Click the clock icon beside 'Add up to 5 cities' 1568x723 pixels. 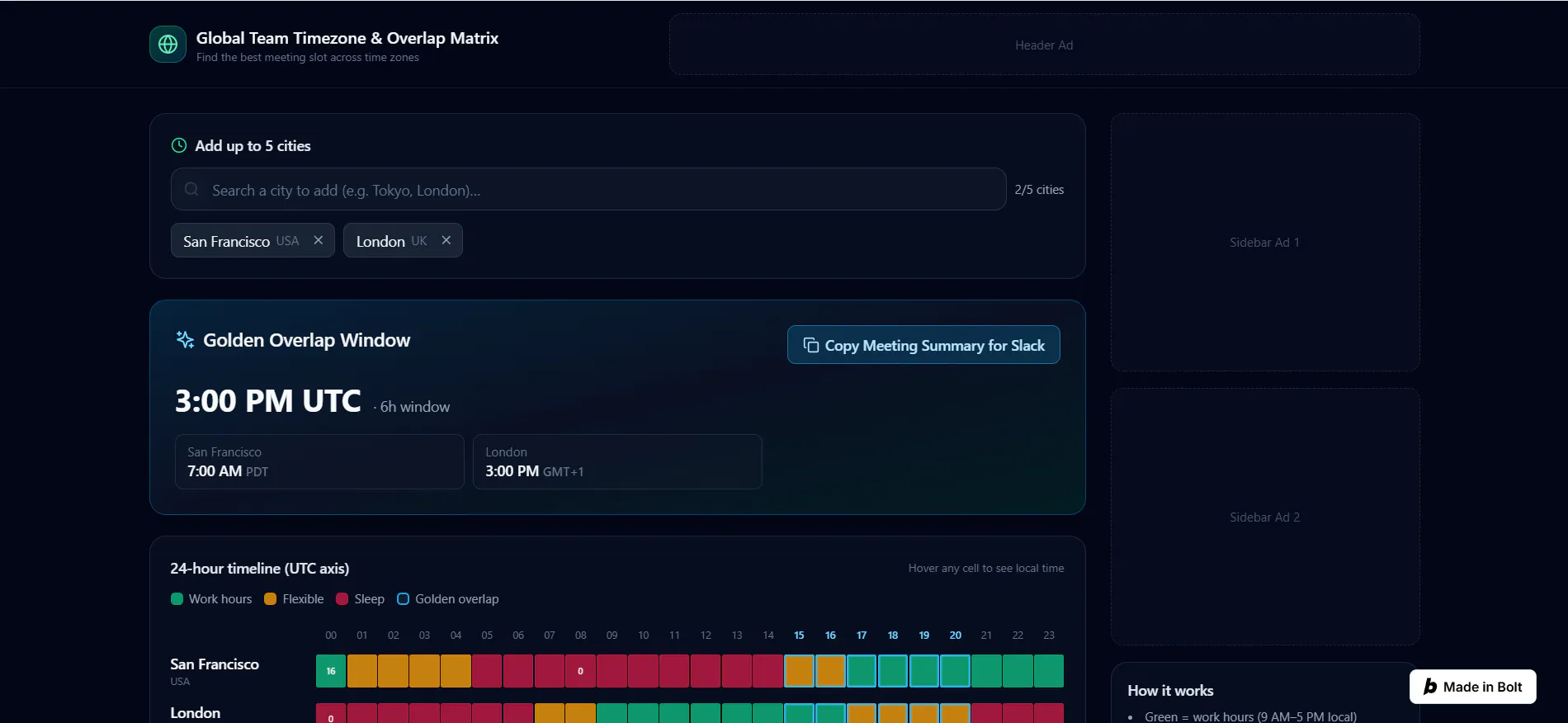tap(179, 145)
